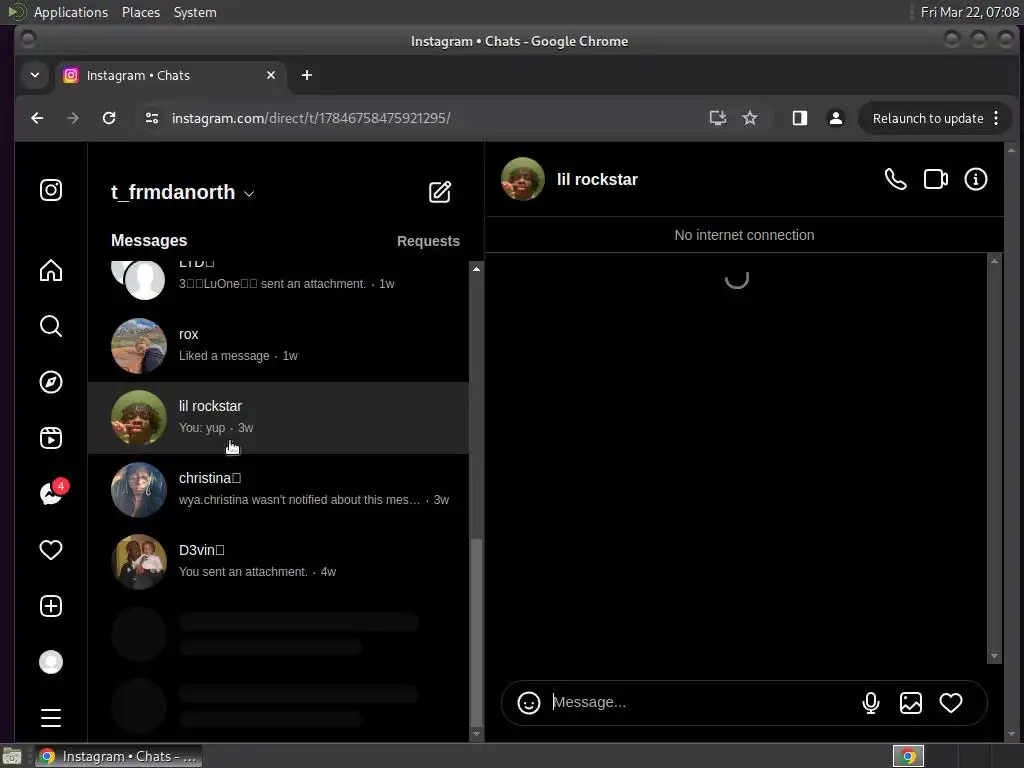This screenshot has width=1024, height=768.
Task: Click the voice clip microphone icon
Action: pos(871,703)
